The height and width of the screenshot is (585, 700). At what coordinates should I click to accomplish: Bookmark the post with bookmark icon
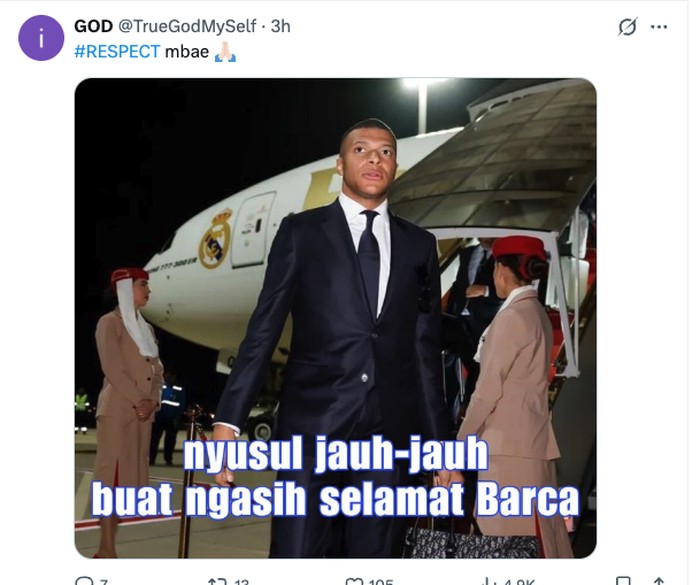click(x=623, y=581)
